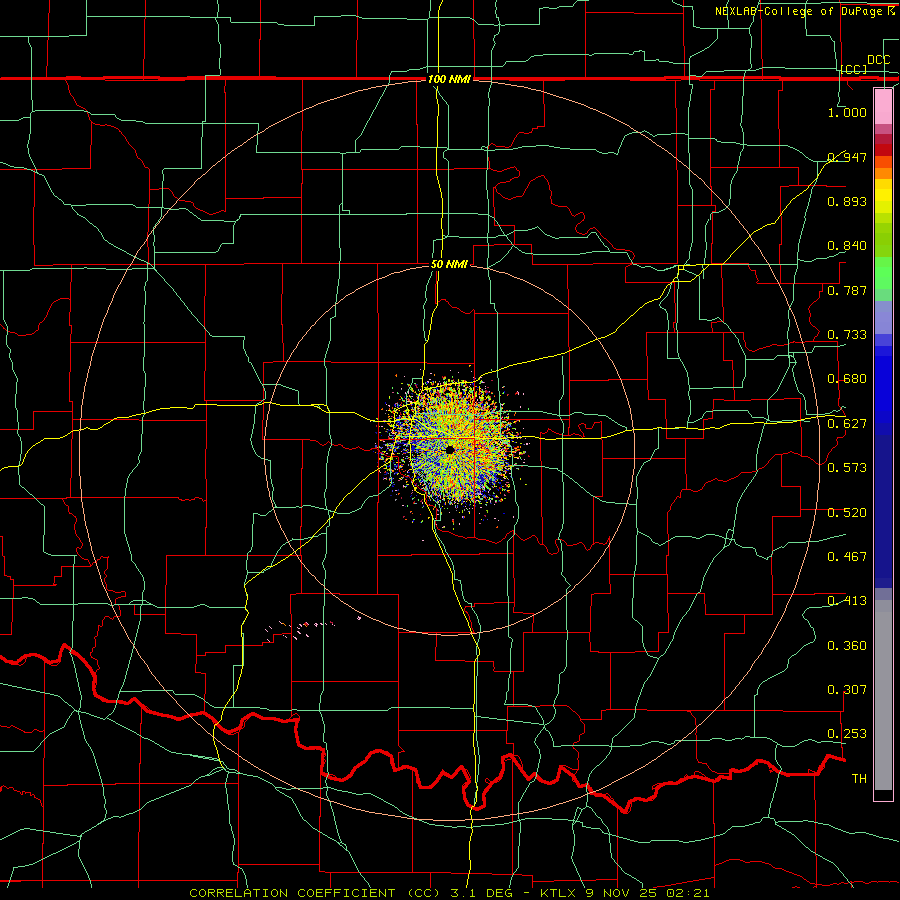Click the DCC label above the color scale
This screenshot has height=900, width=900.
(878, 60)
